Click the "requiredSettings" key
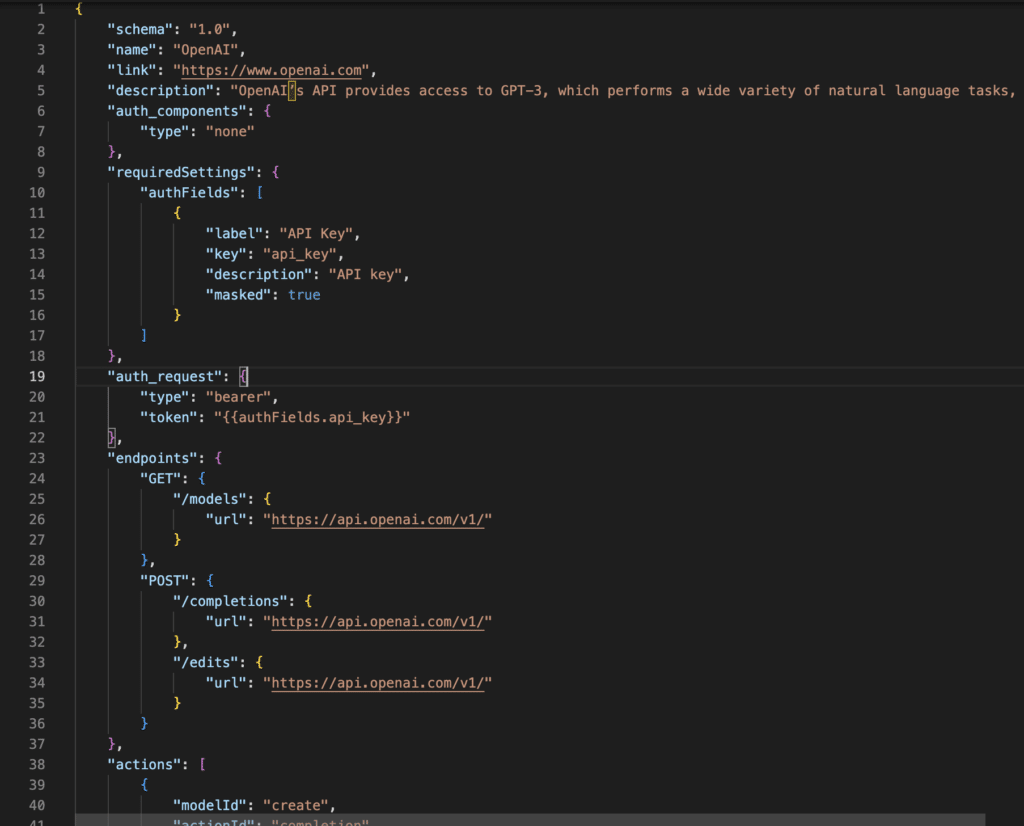1024x826 pixels. tap(181, 172)
